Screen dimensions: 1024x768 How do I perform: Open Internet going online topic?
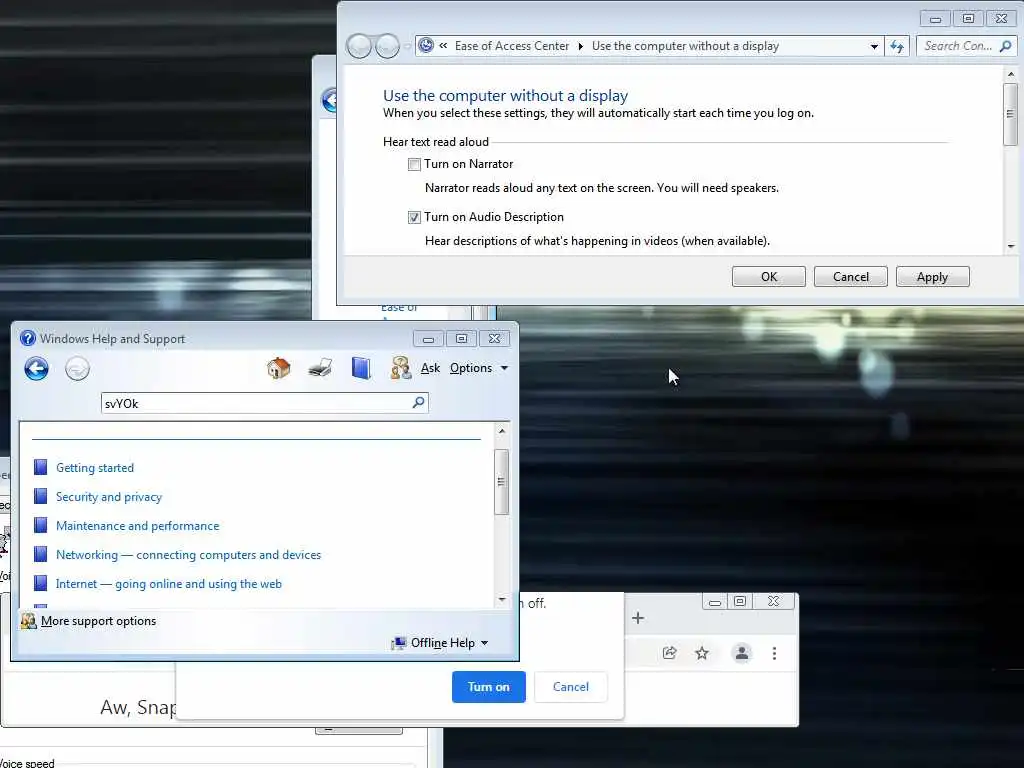169,584
